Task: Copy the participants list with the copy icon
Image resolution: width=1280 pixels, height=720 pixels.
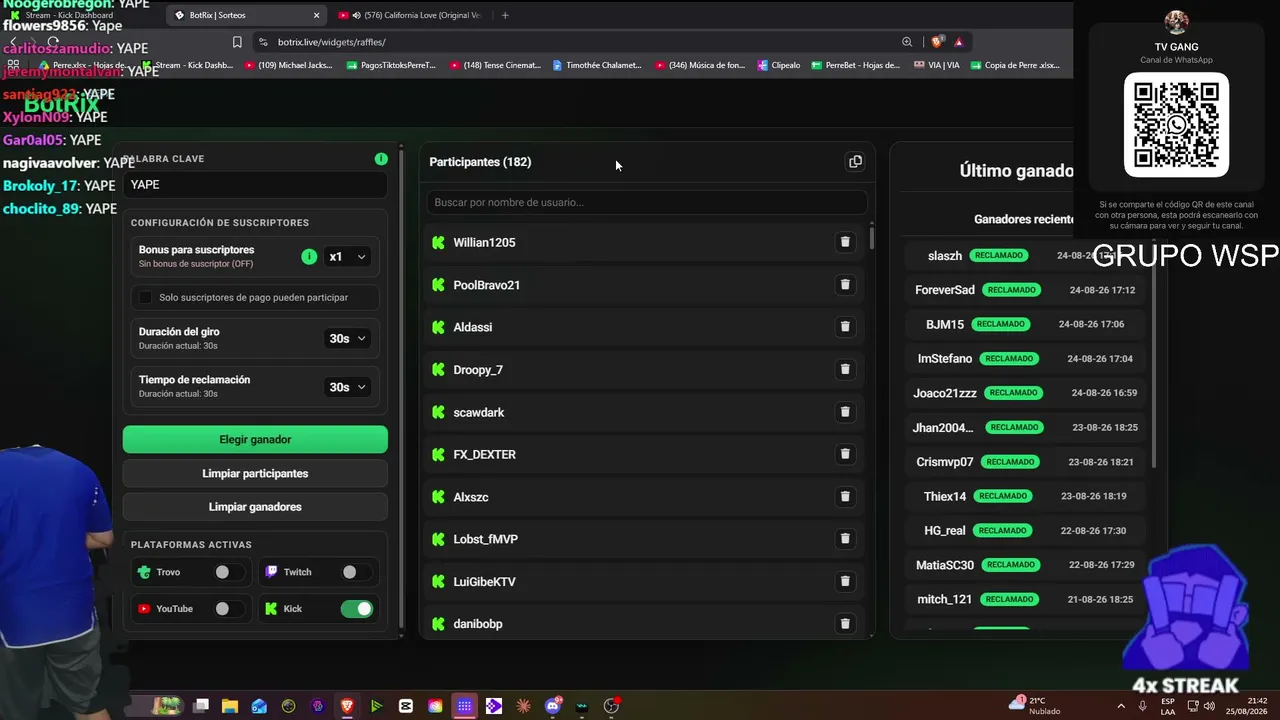Action: [x=855, y=161]
